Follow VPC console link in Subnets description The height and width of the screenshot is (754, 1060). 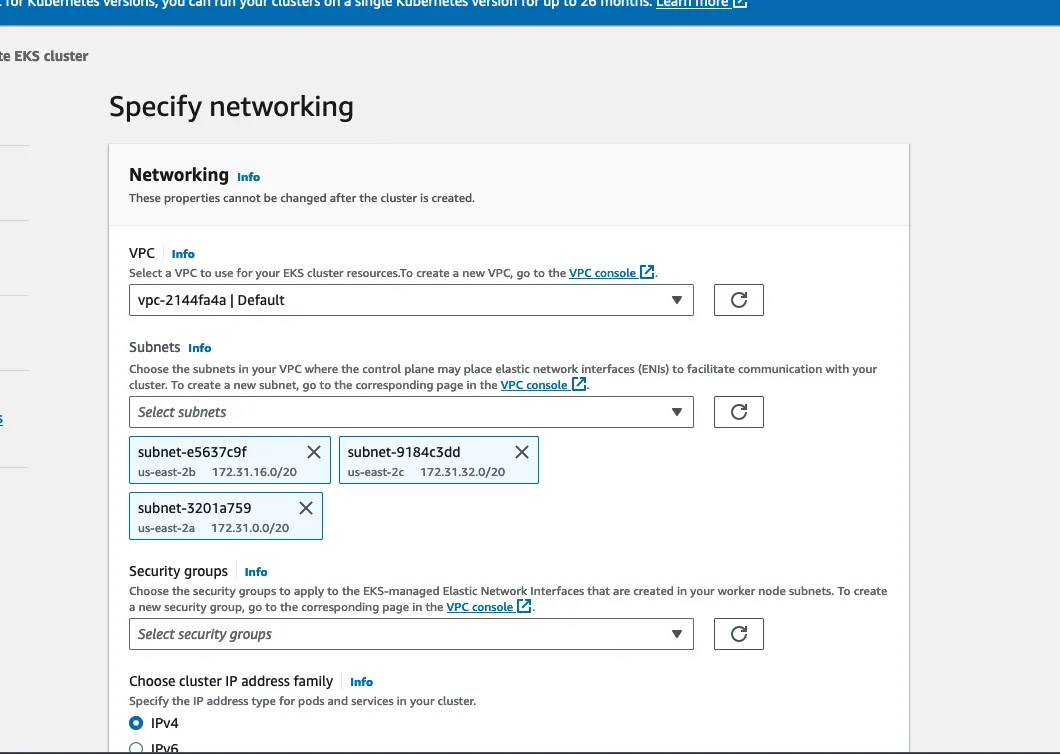pyautogui.click(x=543, y=385)
